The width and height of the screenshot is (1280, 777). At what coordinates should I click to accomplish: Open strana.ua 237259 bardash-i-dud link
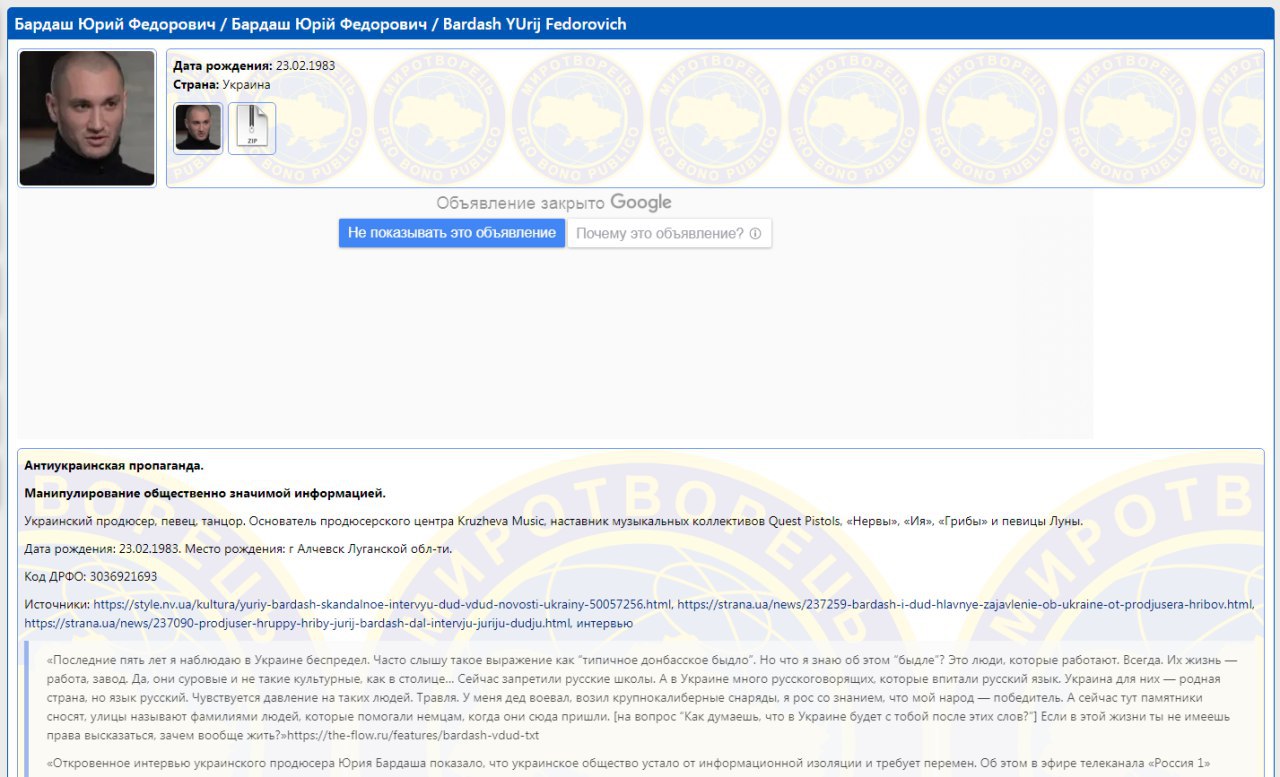pyautogui.click(x=965, y=604)
